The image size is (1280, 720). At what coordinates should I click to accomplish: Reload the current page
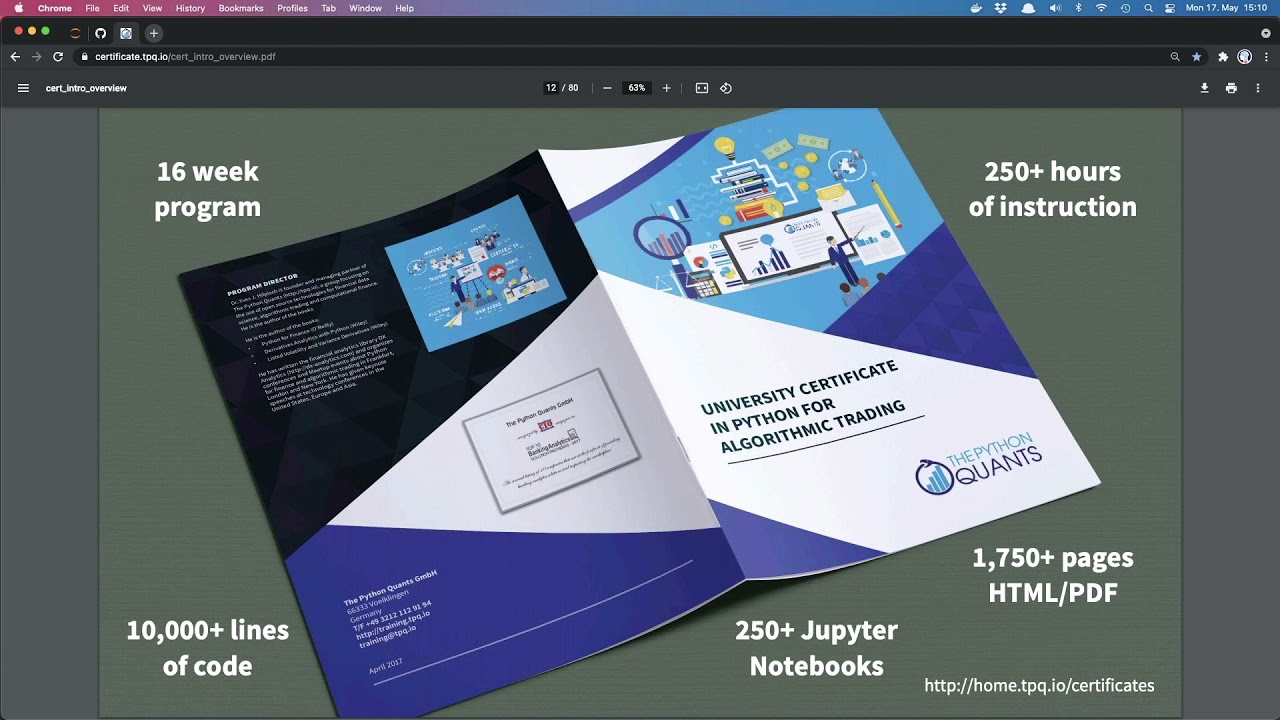point(58,57)
